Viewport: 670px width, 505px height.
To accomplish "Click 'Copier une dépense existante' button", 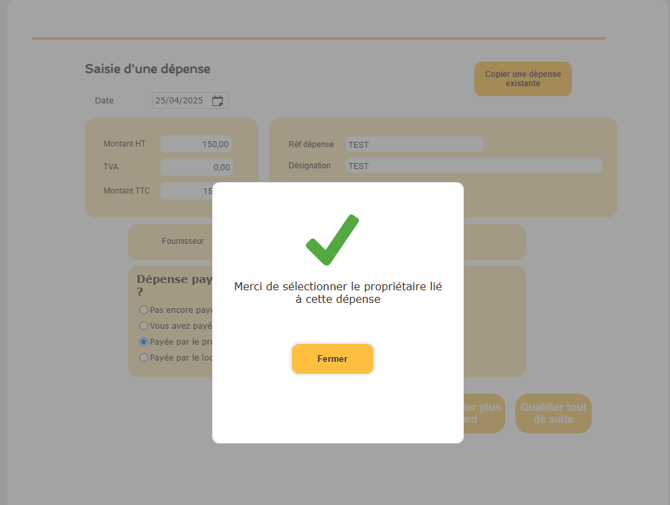I will 523,79.
